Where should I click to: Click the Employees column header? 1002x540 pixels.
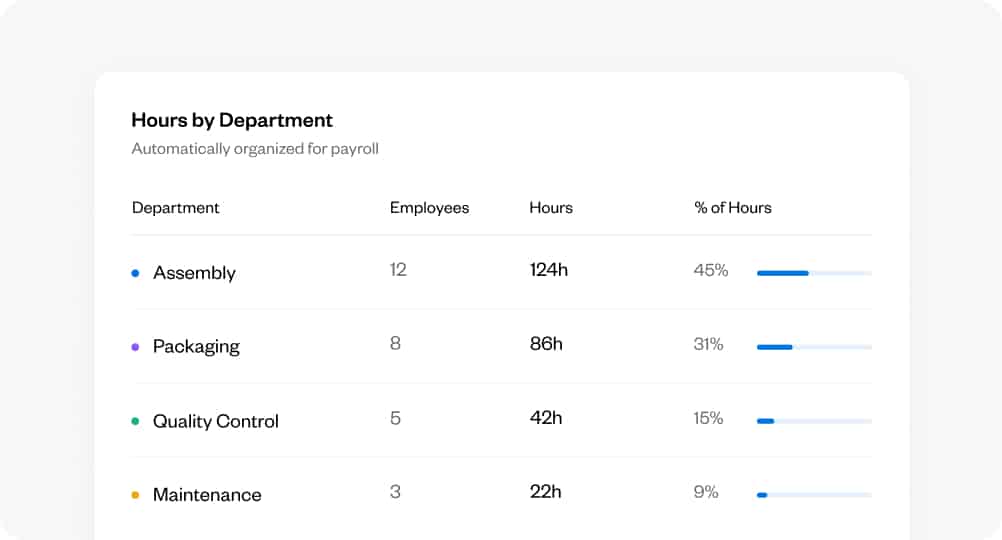(x=429, y=208)
